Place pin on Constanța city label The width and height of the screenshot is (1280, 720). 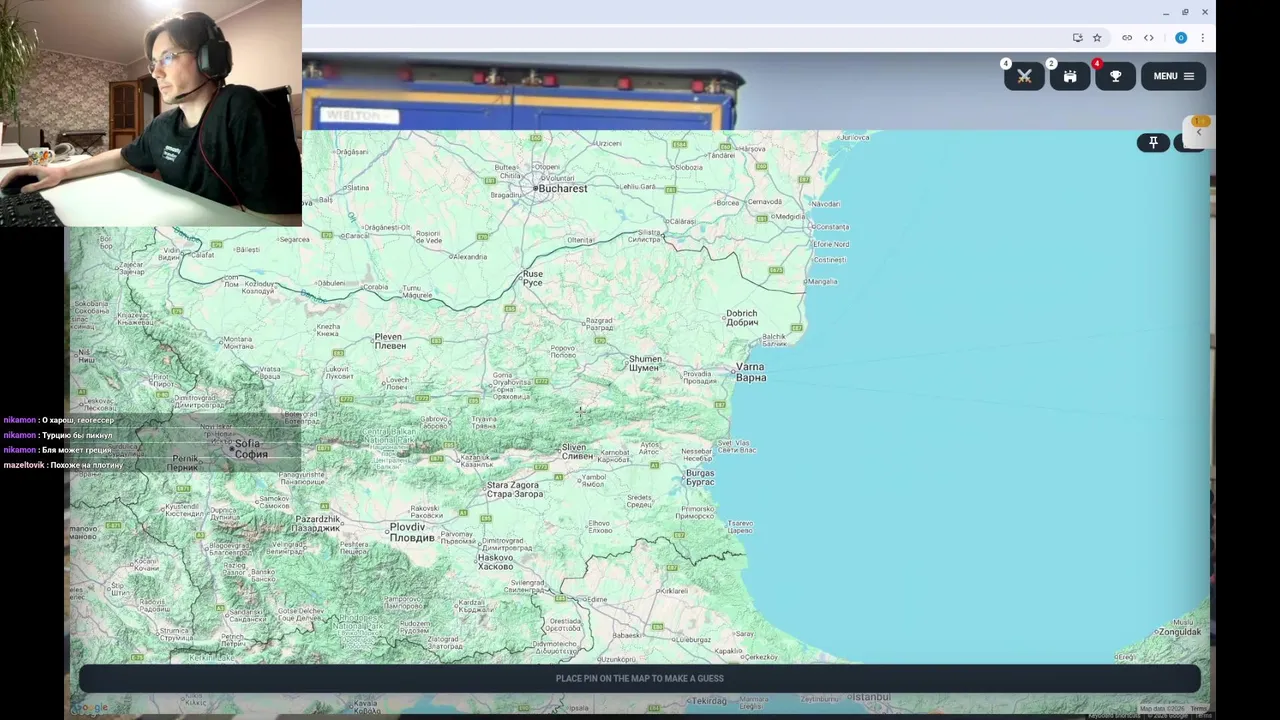832,227
